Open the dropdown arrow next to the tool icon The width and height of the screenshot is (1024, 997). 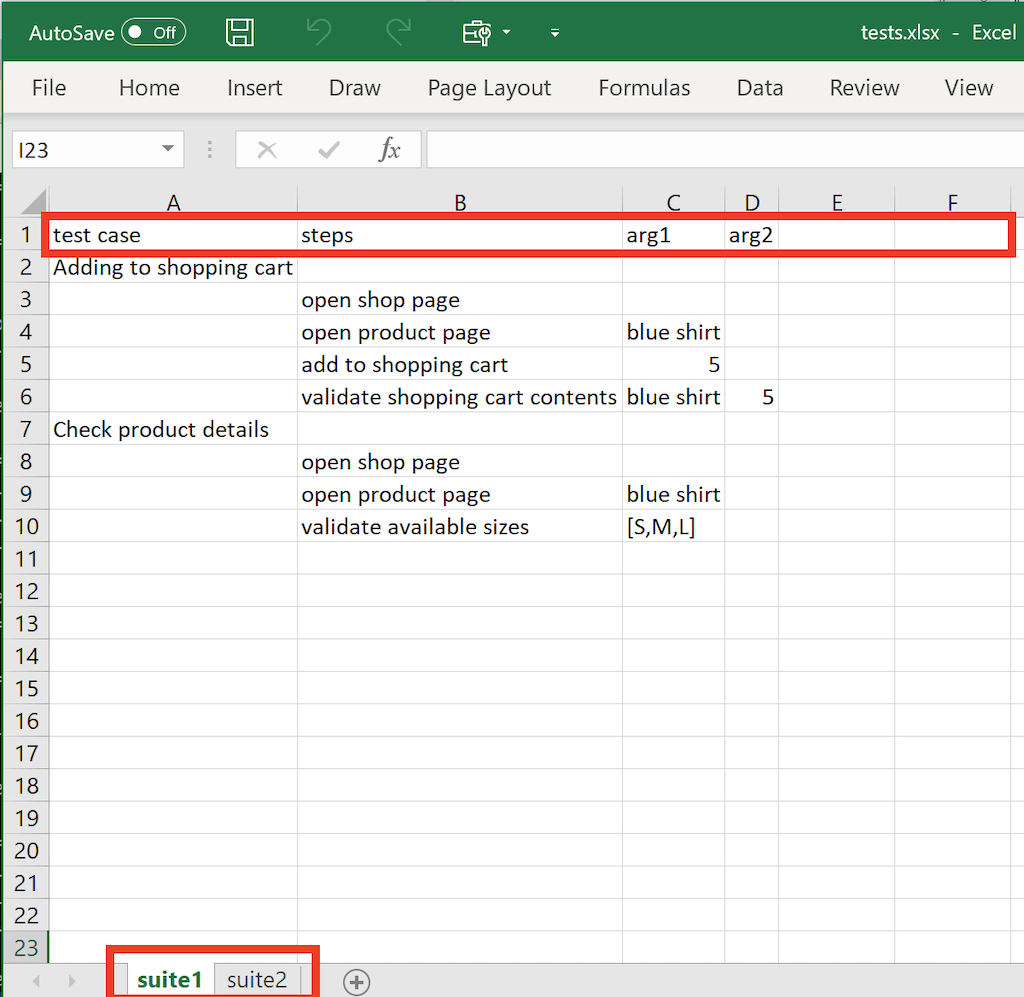click(x=506, y=32)
